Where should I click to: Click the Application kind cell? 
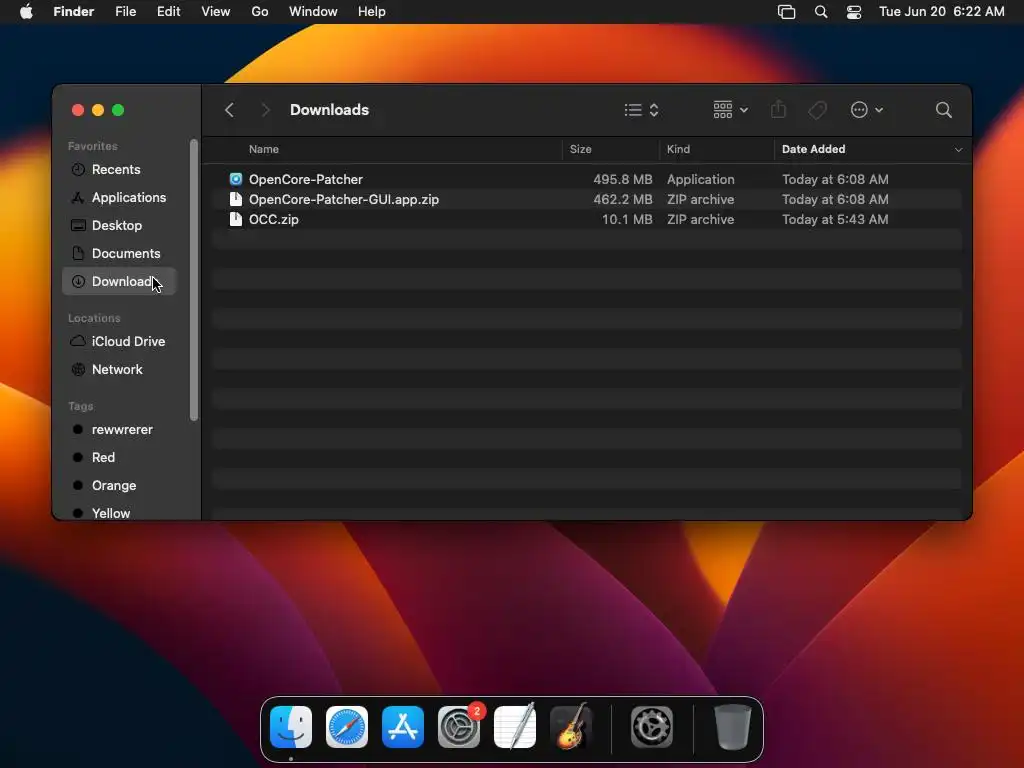point(700,179)
